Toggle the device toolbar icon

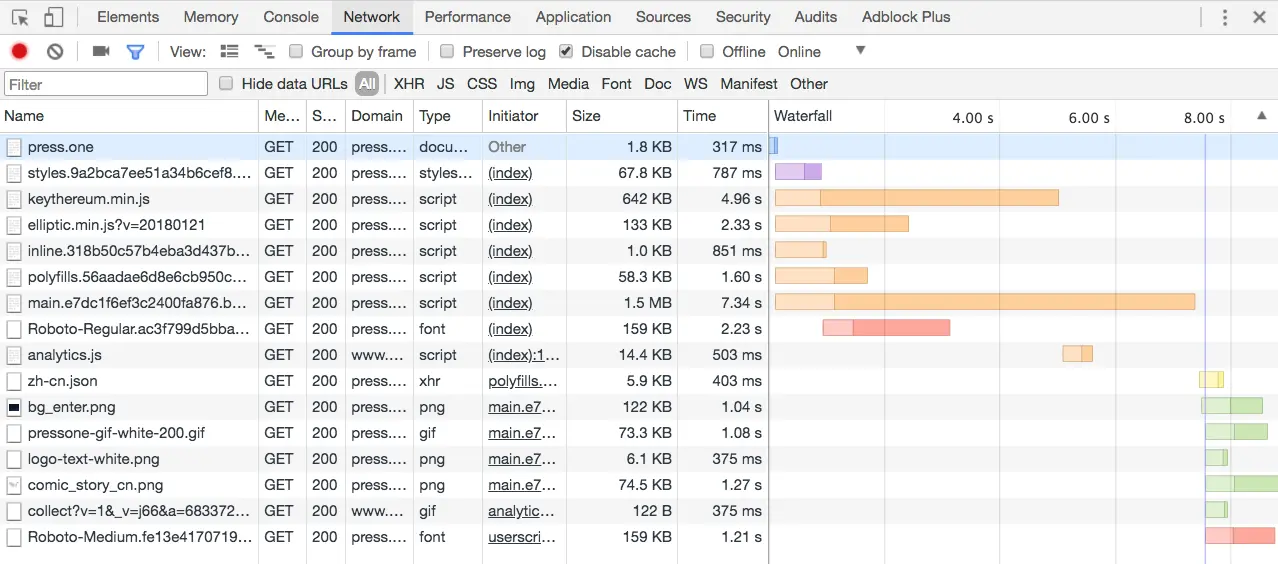coord(54,17)
